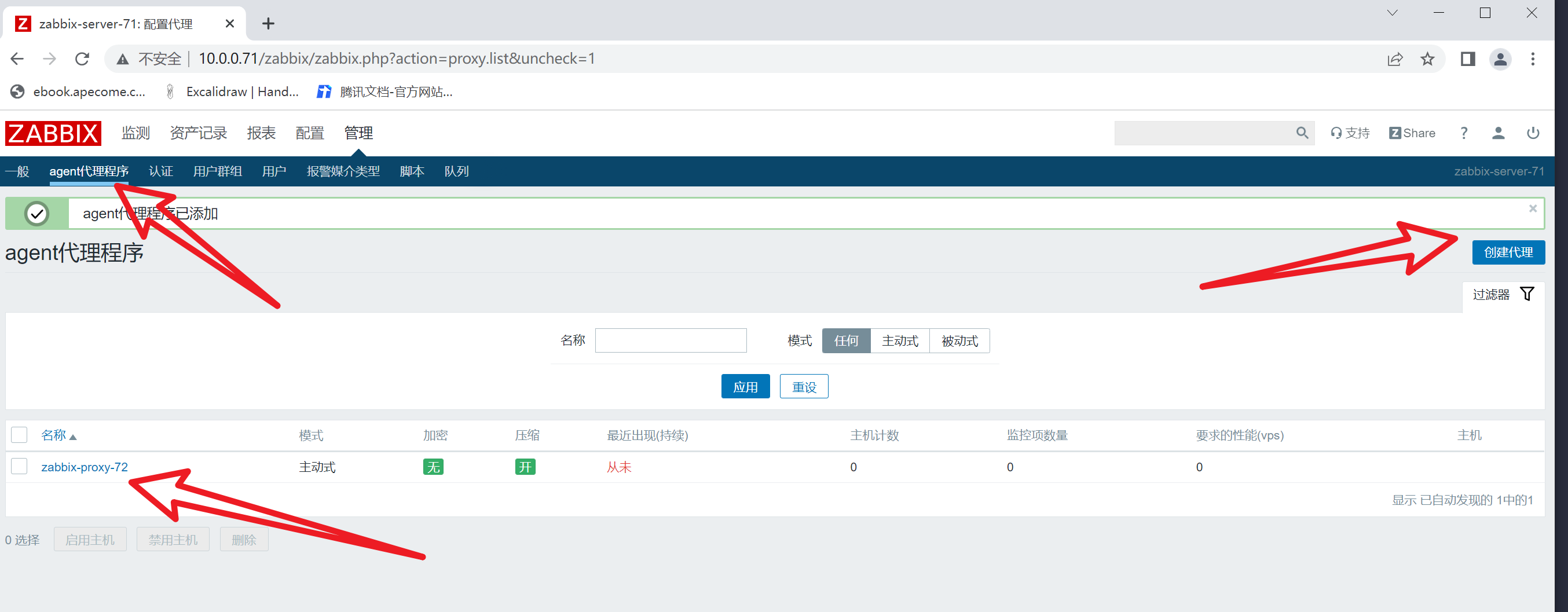Screen dimensions: 1568x612
Task: Open the 管理 main menu
Action: click(x=358, y=133)
